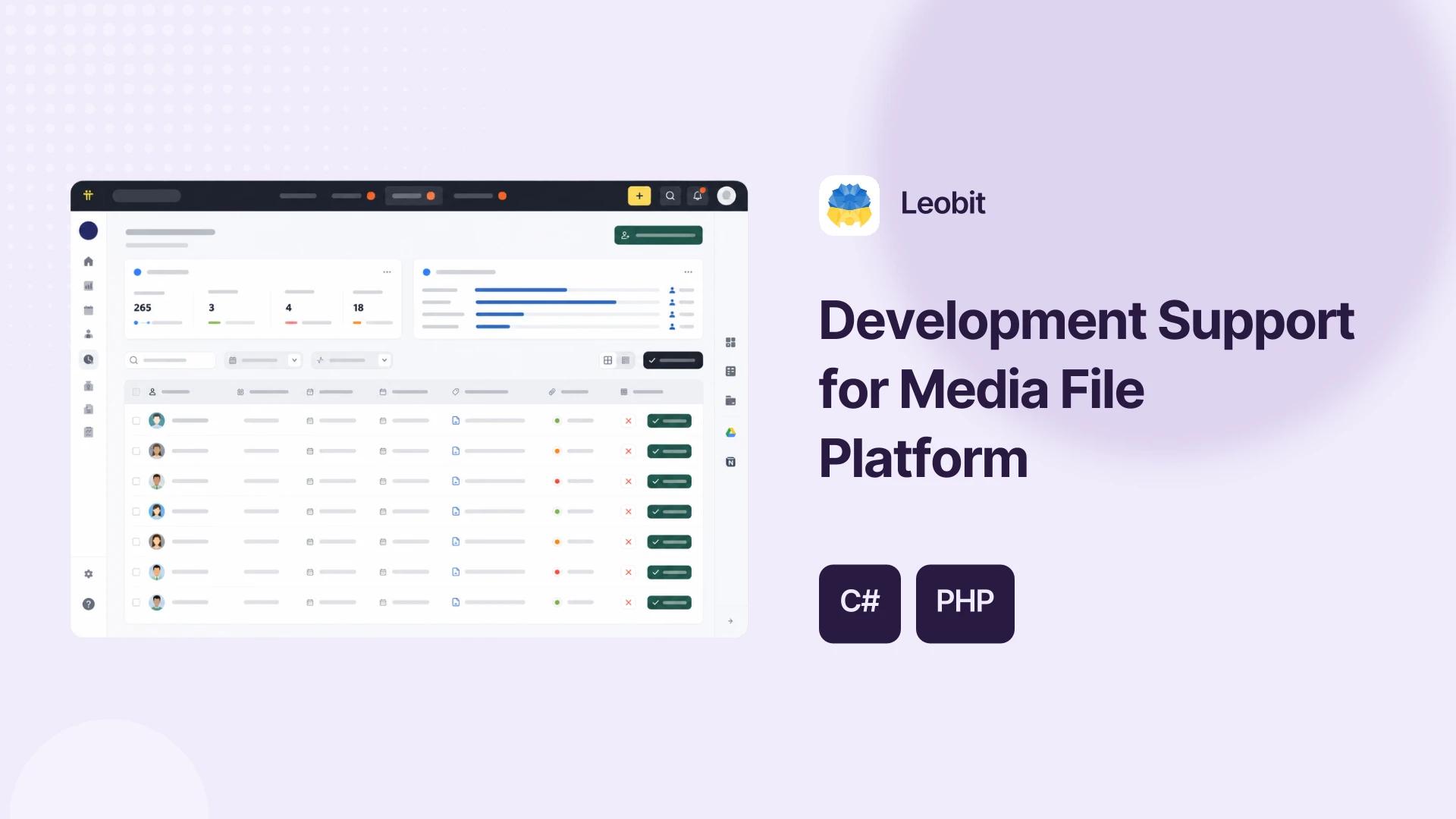
Task: Click green approve button in first table row
Action: click(x=669, y=421)
